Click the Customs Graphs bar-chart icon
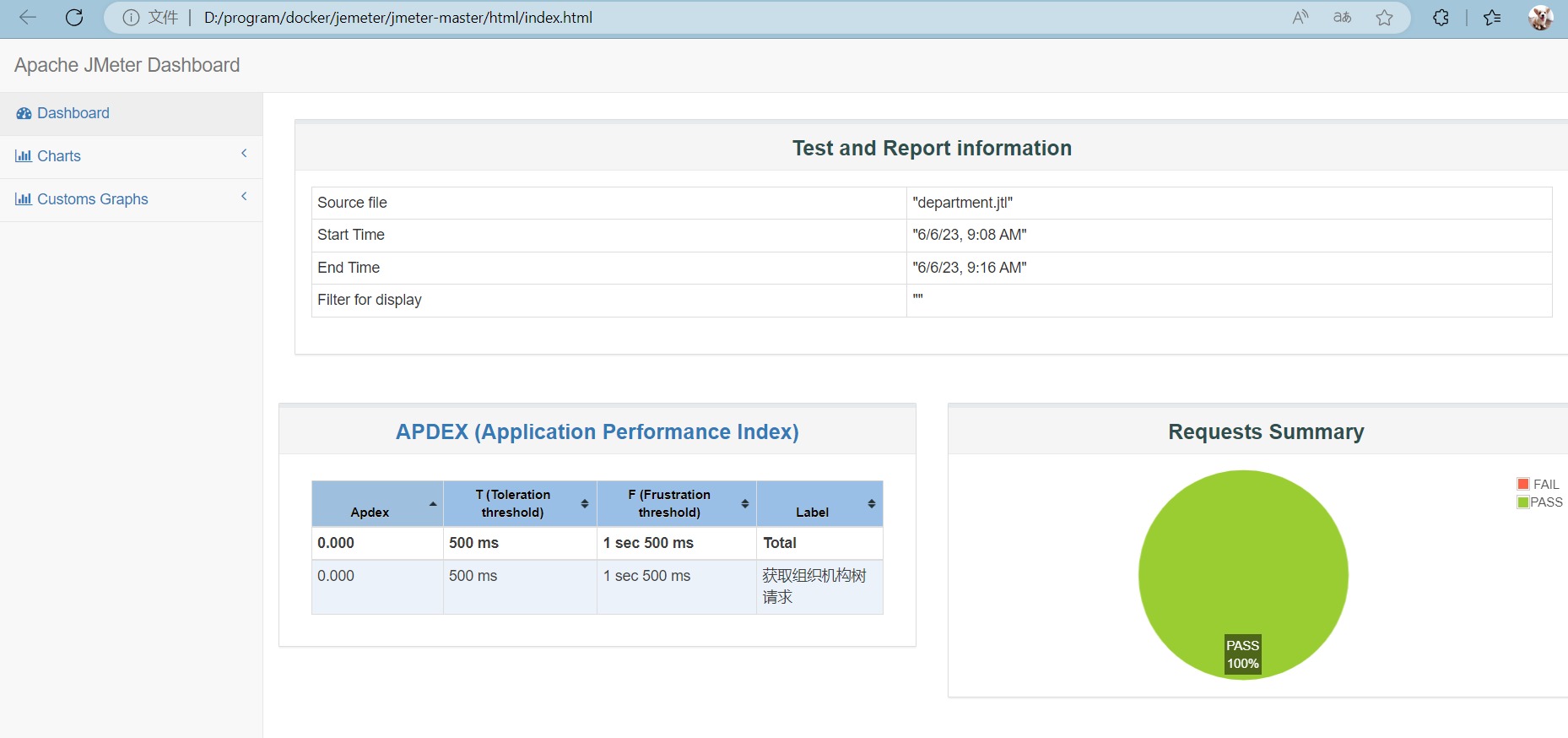Viewport: 1568px width, 738px height. (x=24, y=199)
